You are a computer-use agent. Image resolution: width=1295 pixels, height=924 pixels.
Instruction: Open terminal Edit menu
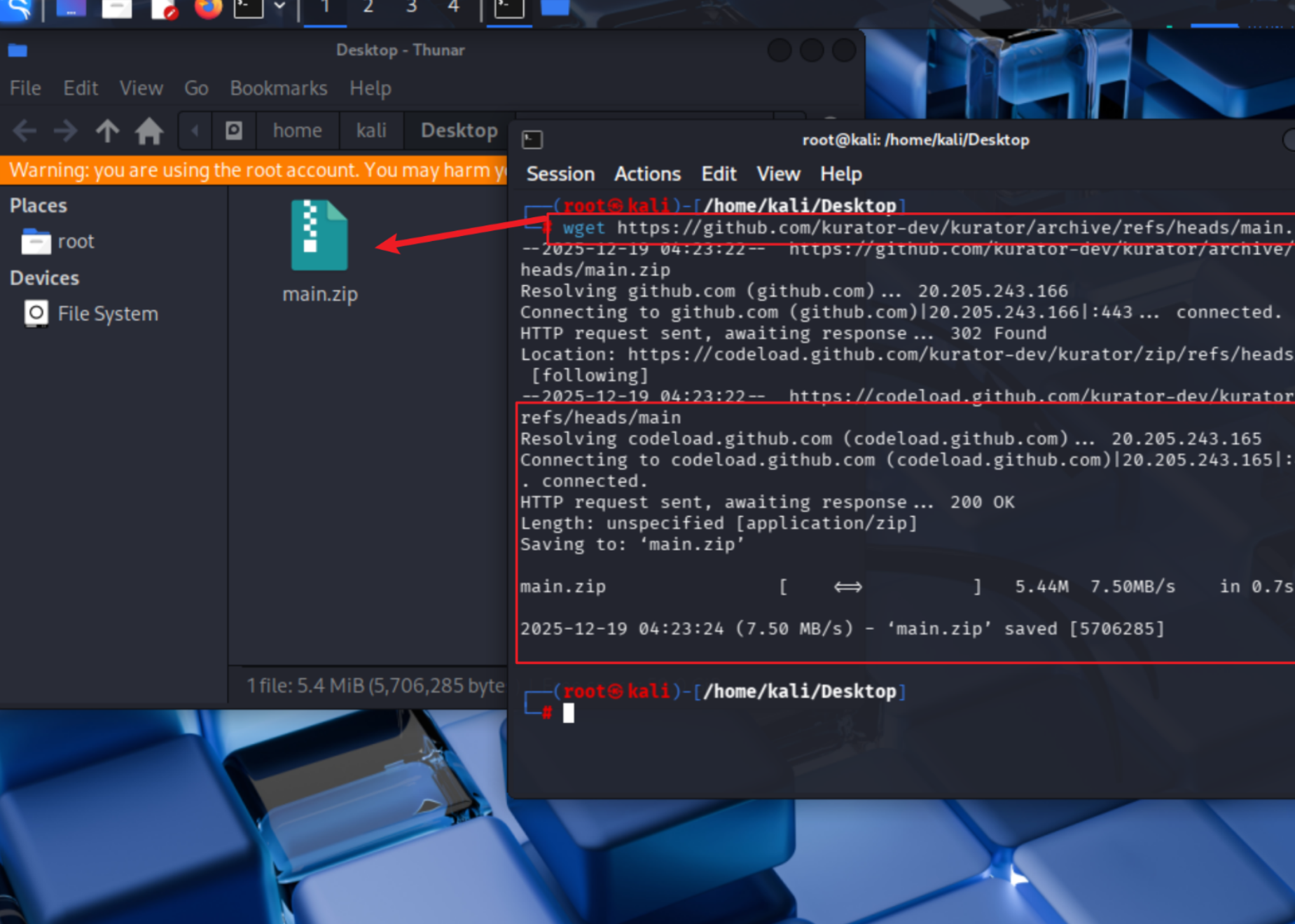[719, 174]
